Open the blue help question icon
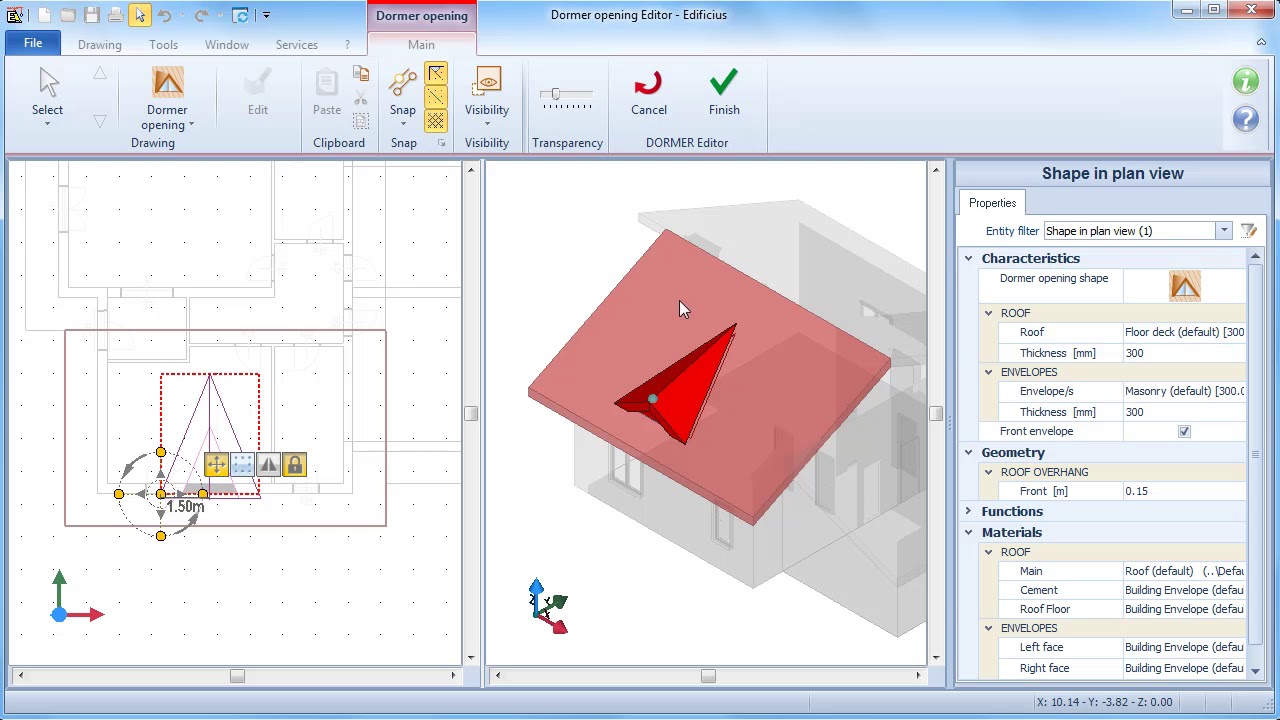This screenshot has height=720, width=1280. (1246, 119)
